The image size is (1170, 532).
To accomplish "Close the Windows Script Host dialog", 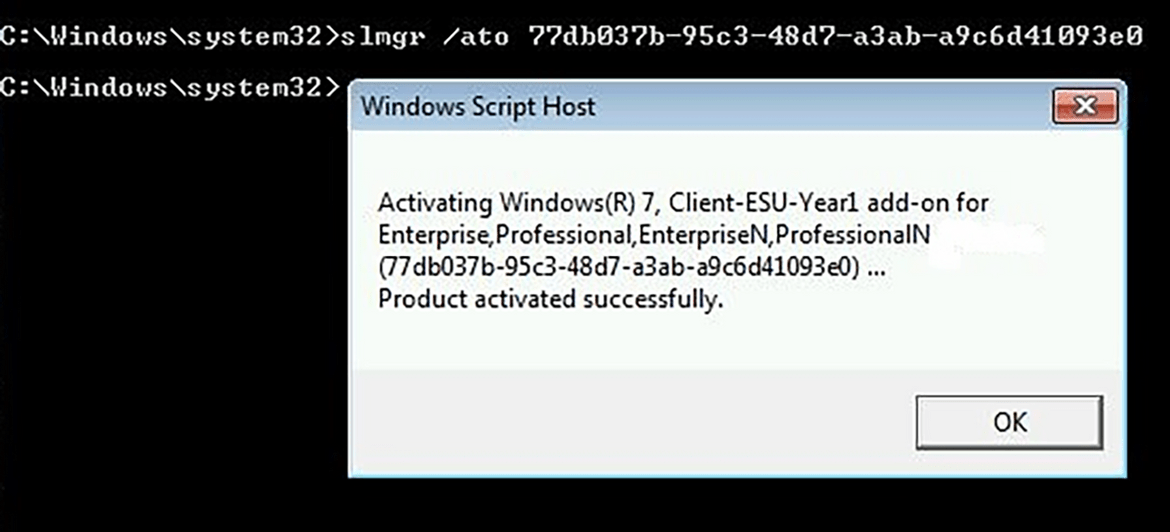I will [1085, 107].
